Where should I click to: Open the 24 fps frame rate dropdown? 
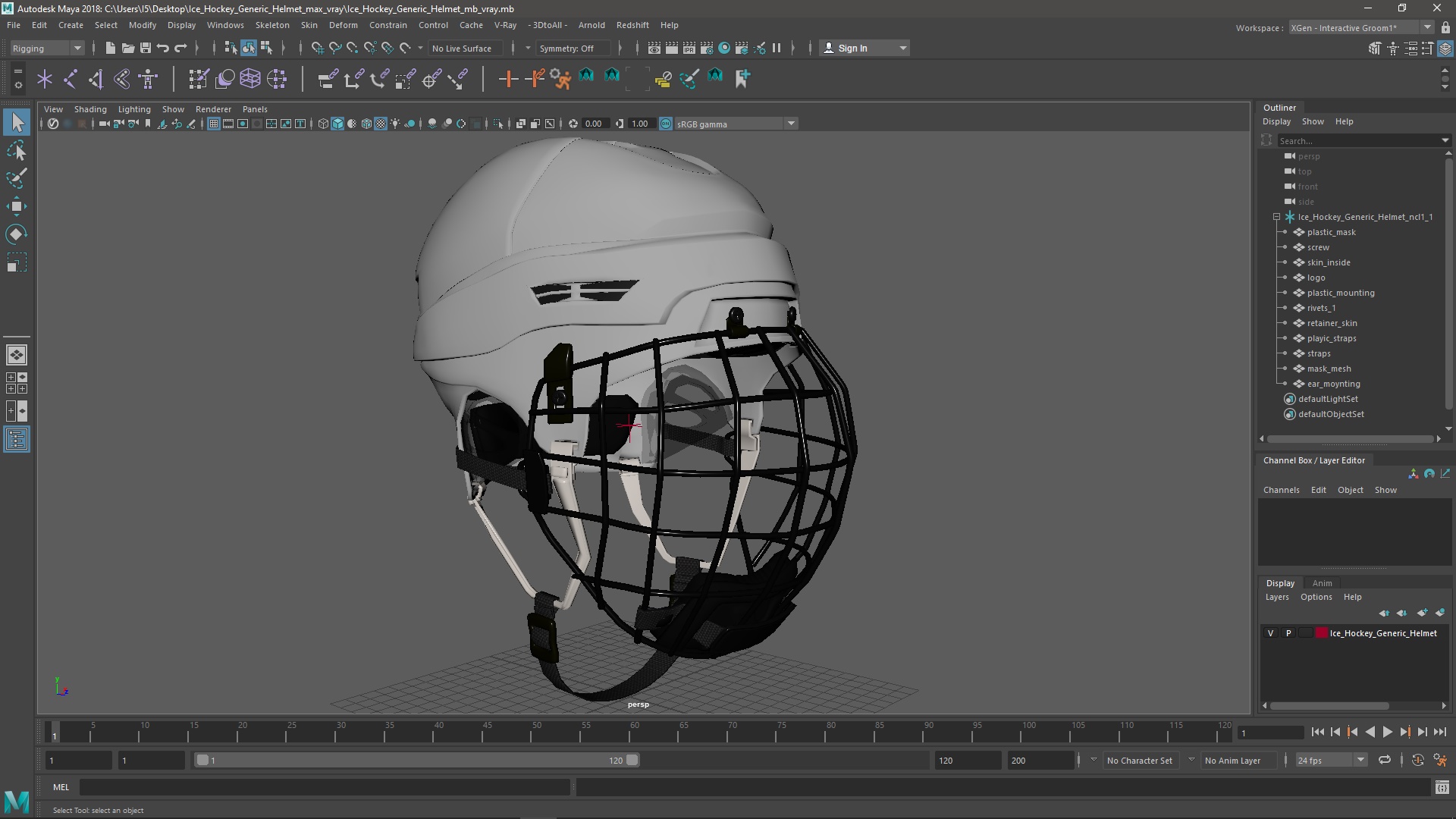pyautogui.click(x=1331, y=760)
